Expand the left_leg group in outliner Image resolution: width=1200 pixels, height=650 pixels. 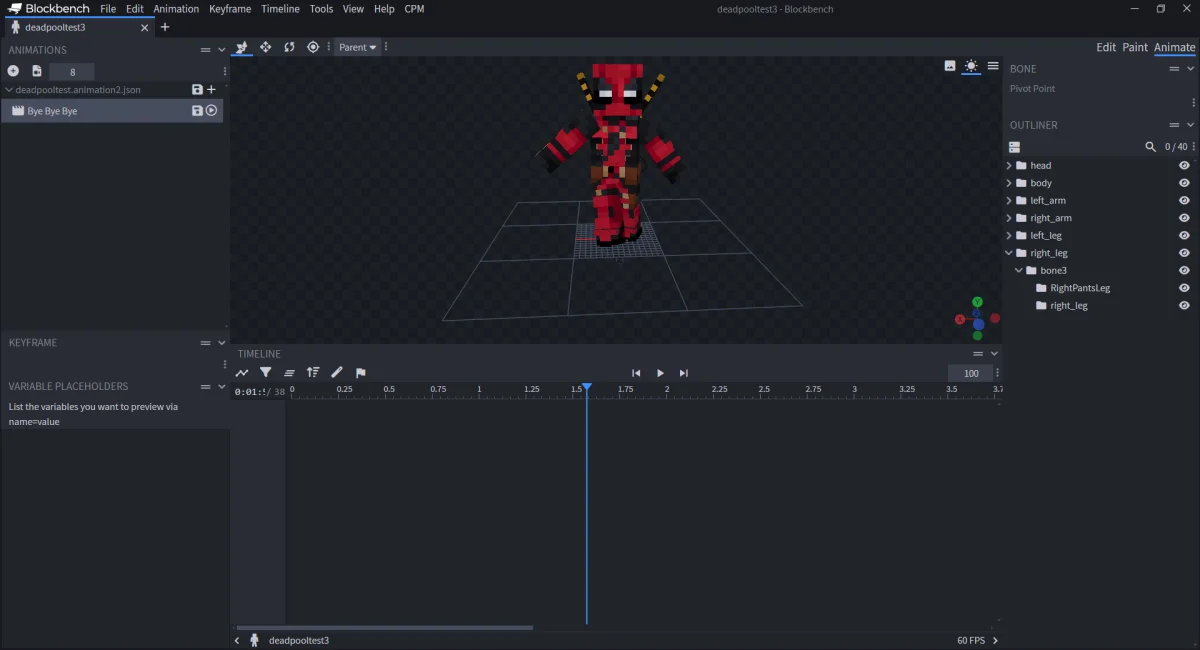[1009, 236]
